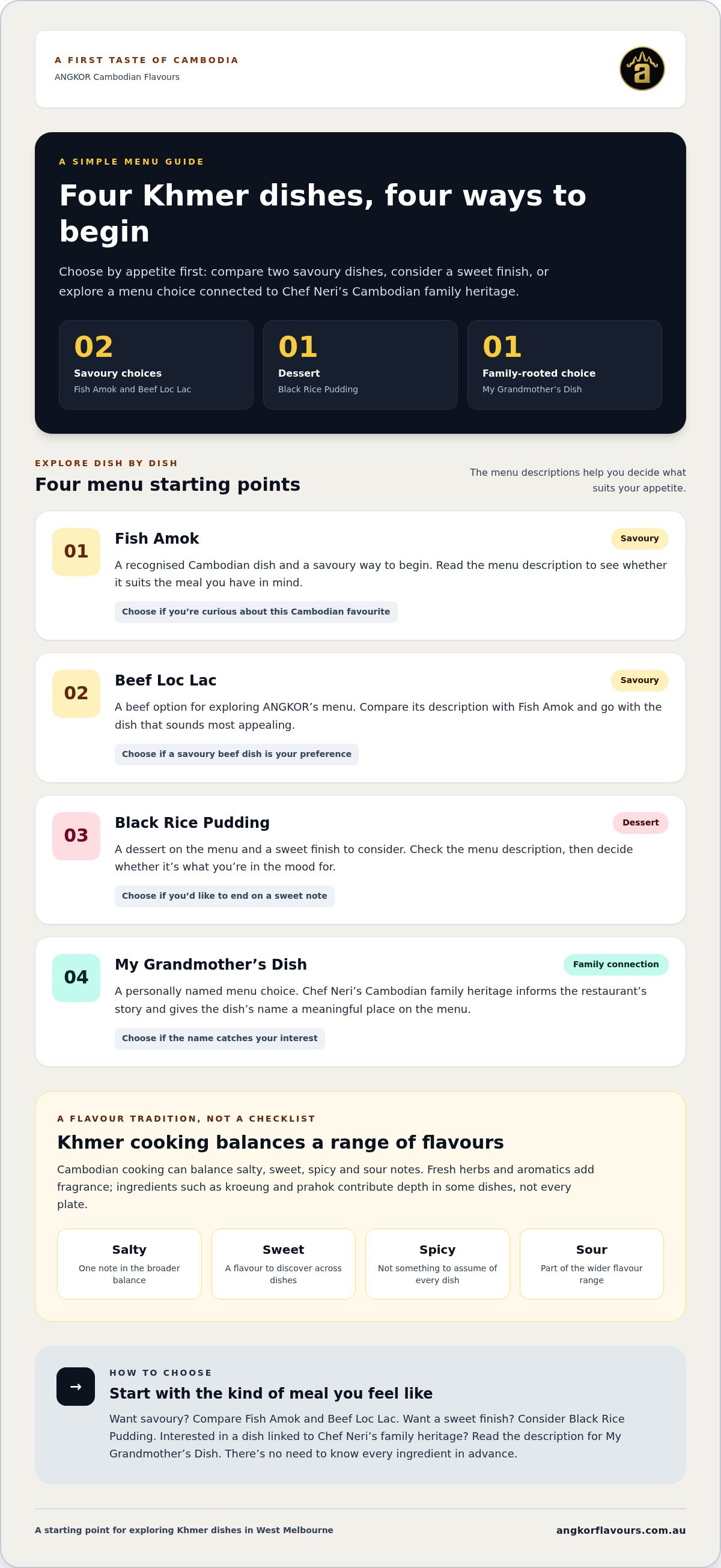
Task: Select the Salty flavour tile
Action: pyautogui.click(x=129, y=1263)
